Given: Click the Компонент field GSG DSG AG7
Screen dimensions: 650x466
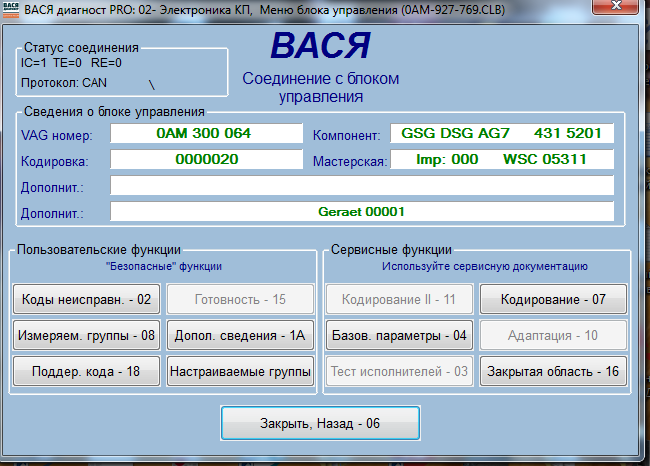Looking at the screenshot, I should pos(502,133).
